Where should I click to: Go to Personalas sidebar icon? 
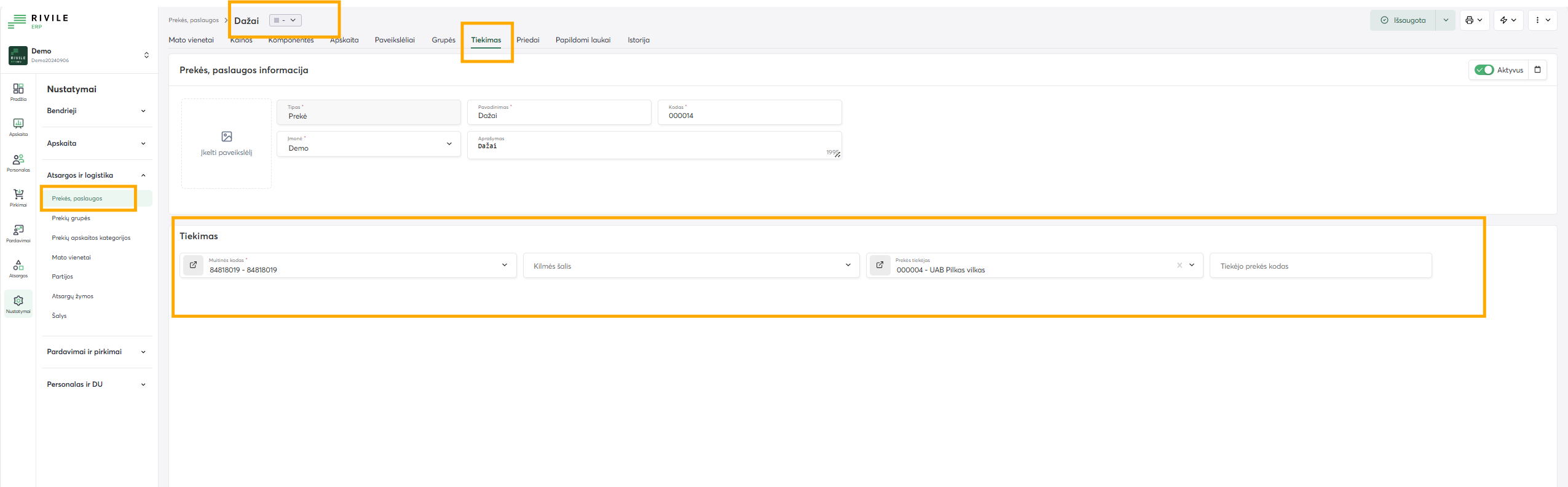tap(18, 162)
